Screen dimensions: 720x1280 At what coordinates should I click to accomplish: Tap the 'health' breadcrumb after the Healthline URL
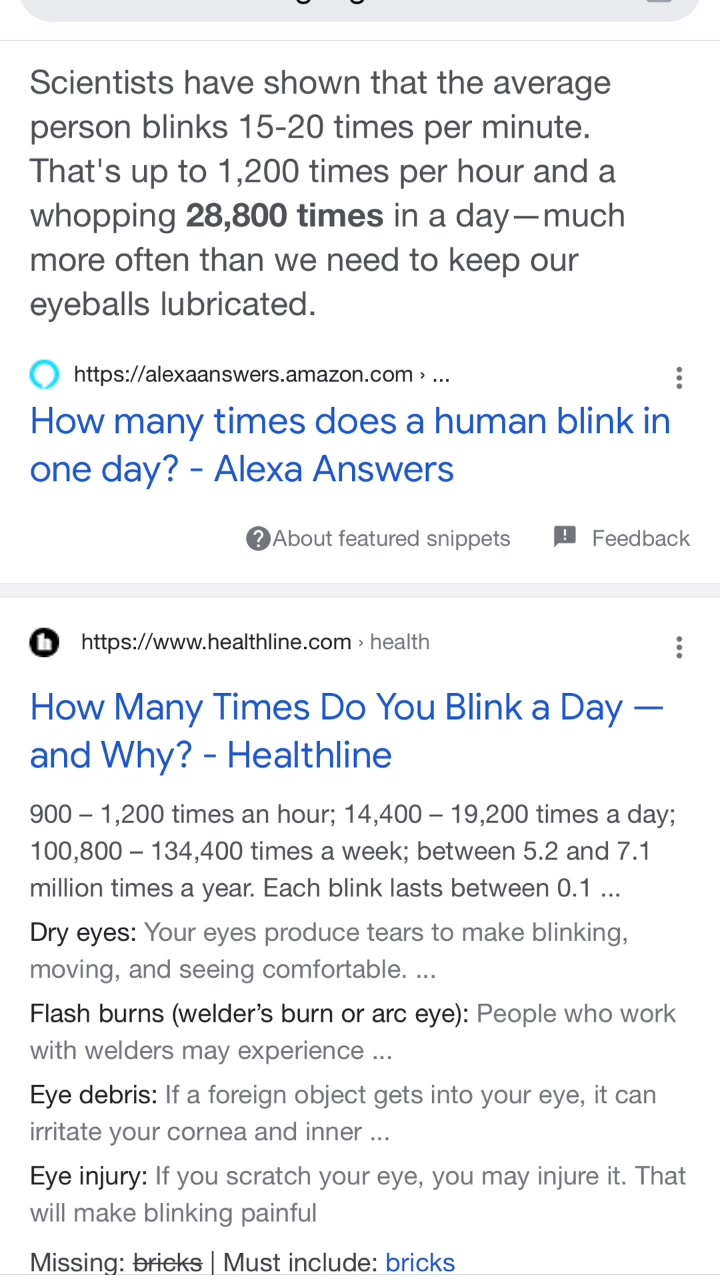(x=399, y=642)
